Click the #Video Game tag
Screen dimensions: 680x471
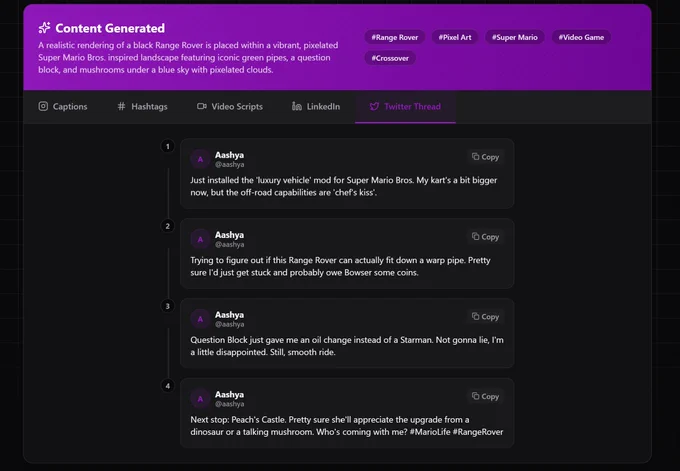pos(581,37)
